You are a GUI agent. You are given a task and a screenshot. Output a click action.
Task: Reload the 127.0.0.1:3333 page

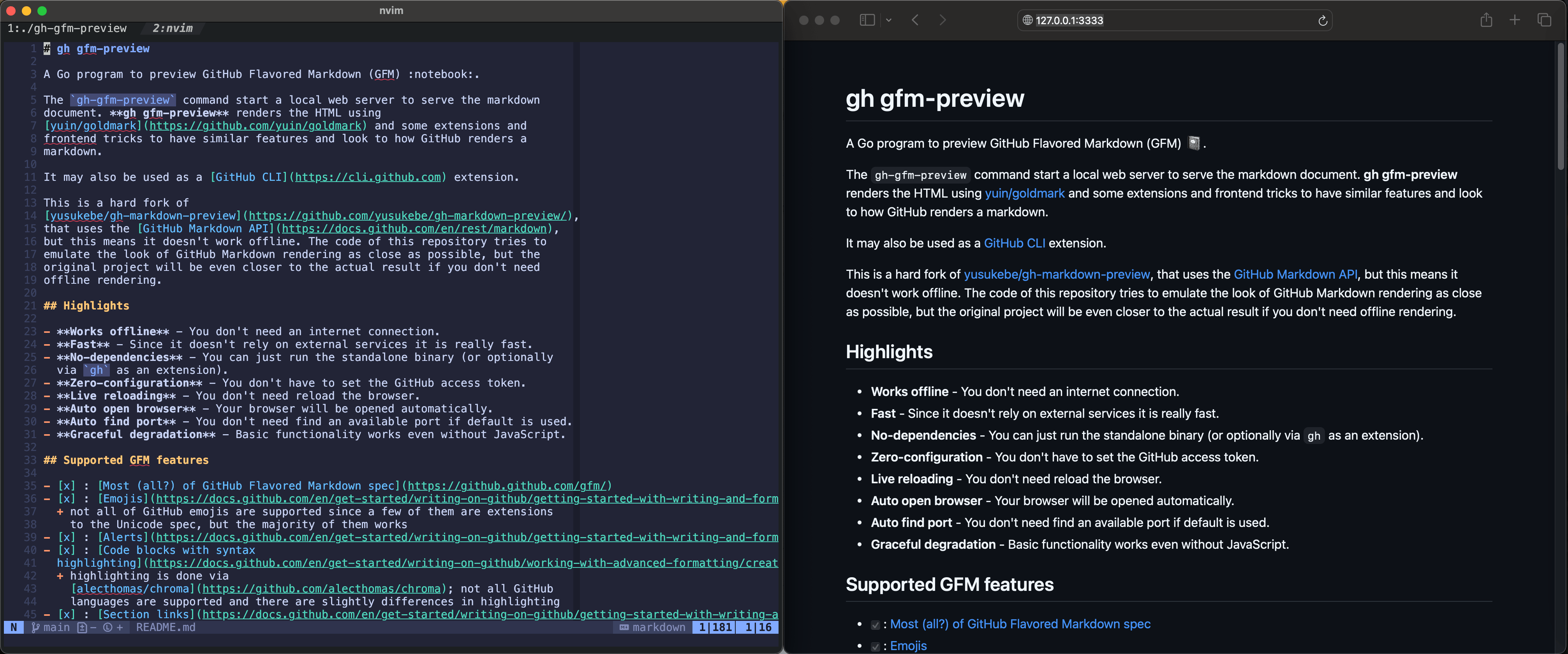click(1322, 21)
